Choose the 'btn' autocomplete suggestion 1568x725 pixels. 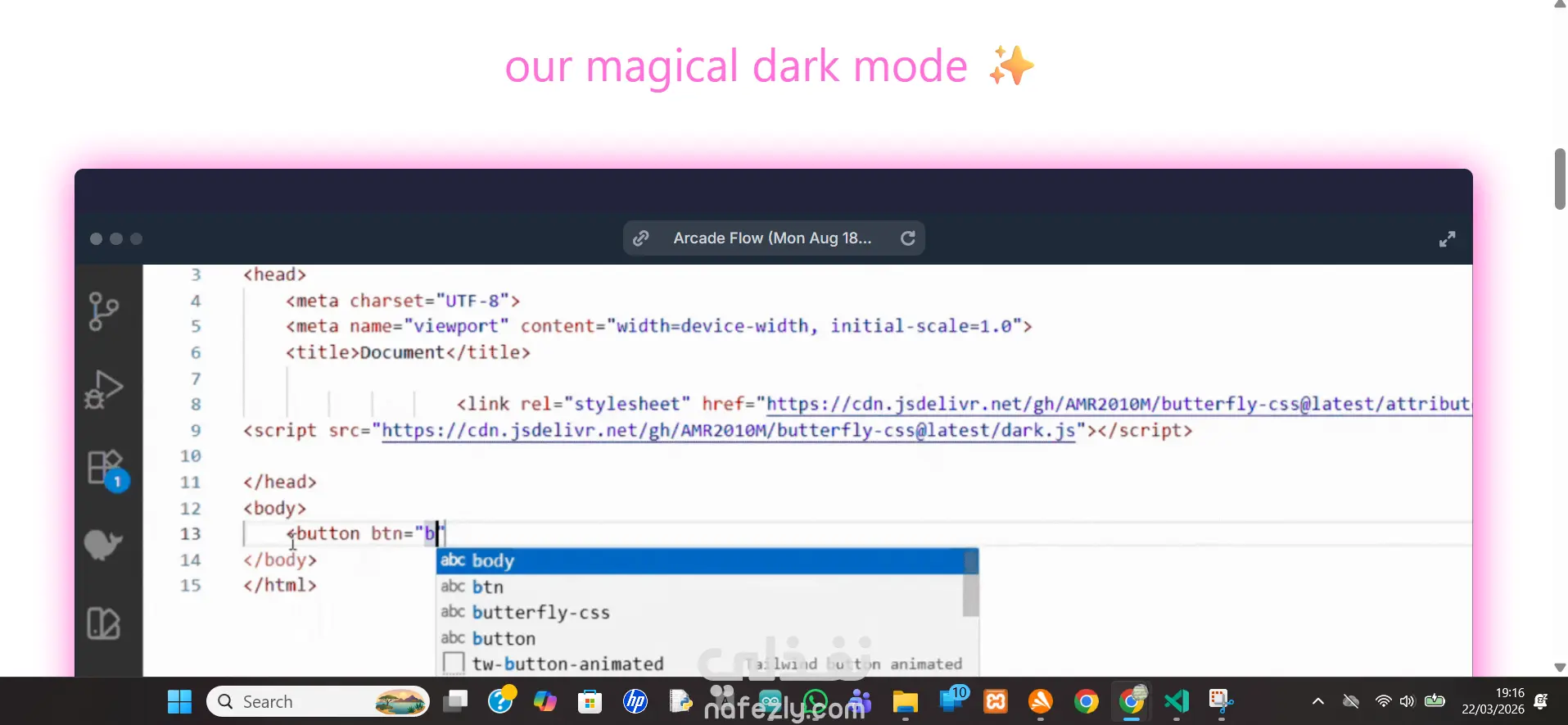click(x=701, y=587)
